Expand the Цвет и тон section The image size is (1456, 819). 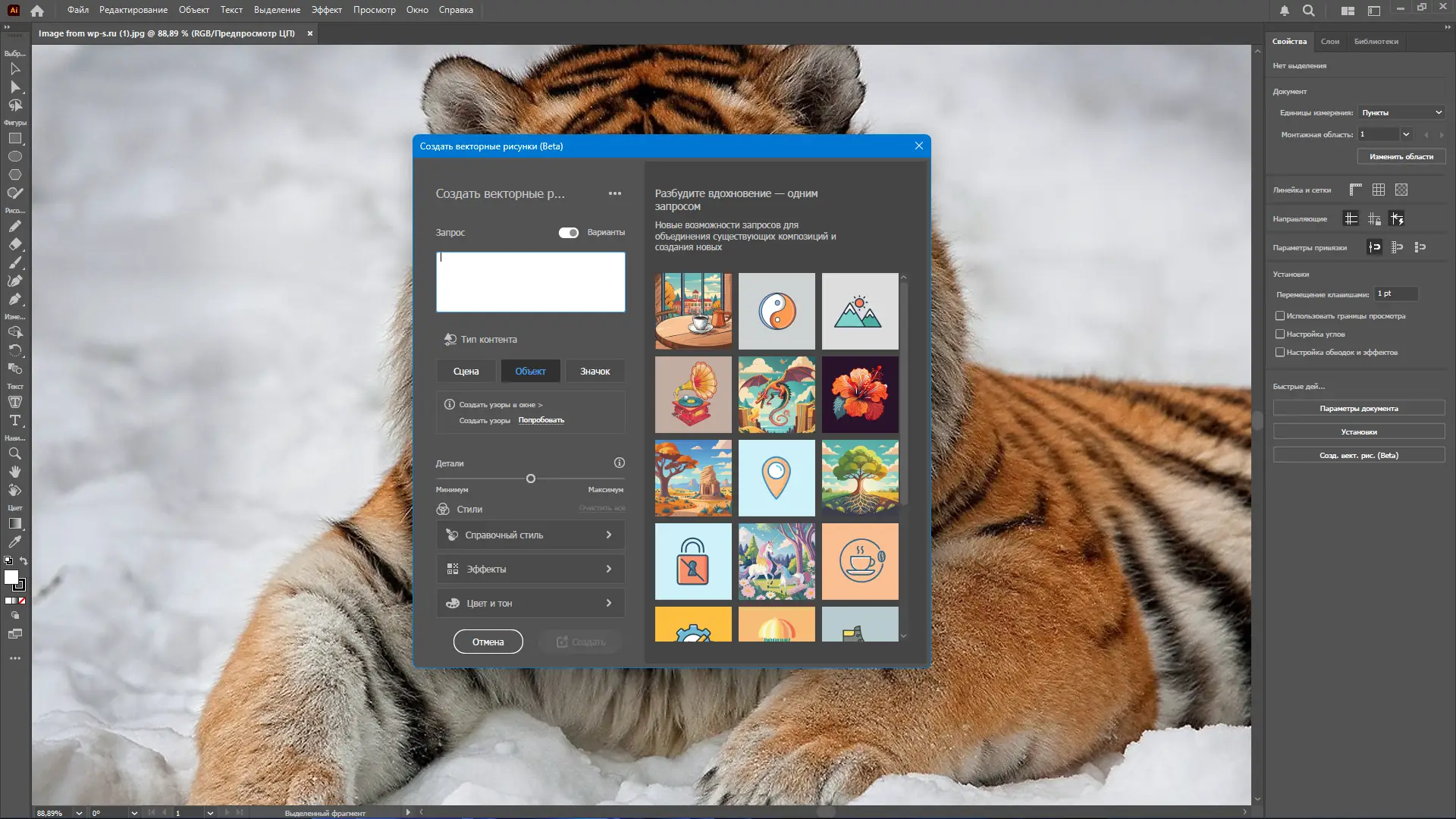click(x=530, y=603)
